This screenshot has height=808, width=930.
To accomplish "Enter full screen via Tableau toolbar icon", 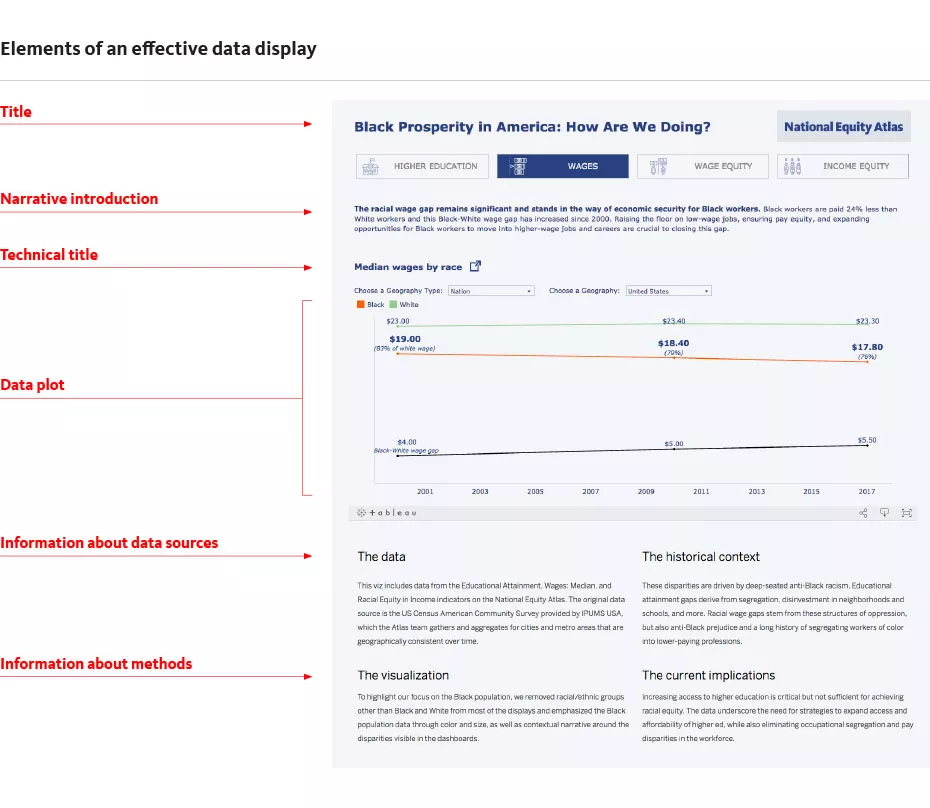I will coord(907,512).
